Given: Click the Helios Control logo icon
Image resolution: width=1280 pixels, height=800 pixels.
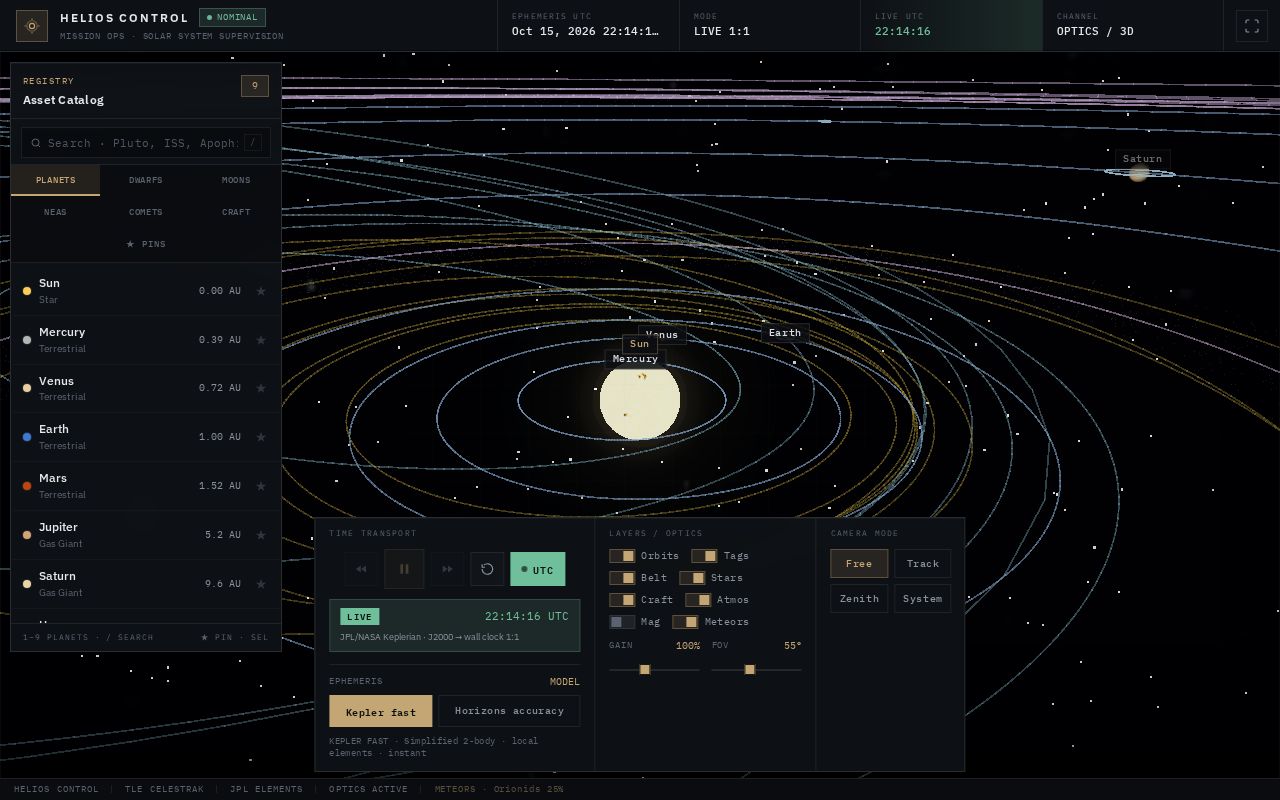Looking at the screenshot, I should (32, 26).
